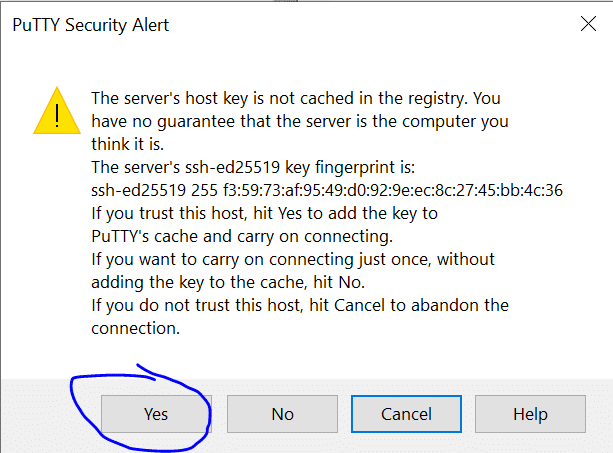Click the 'If you trust this host' line
The image size is (613, 453).
(x=264, y=213)
